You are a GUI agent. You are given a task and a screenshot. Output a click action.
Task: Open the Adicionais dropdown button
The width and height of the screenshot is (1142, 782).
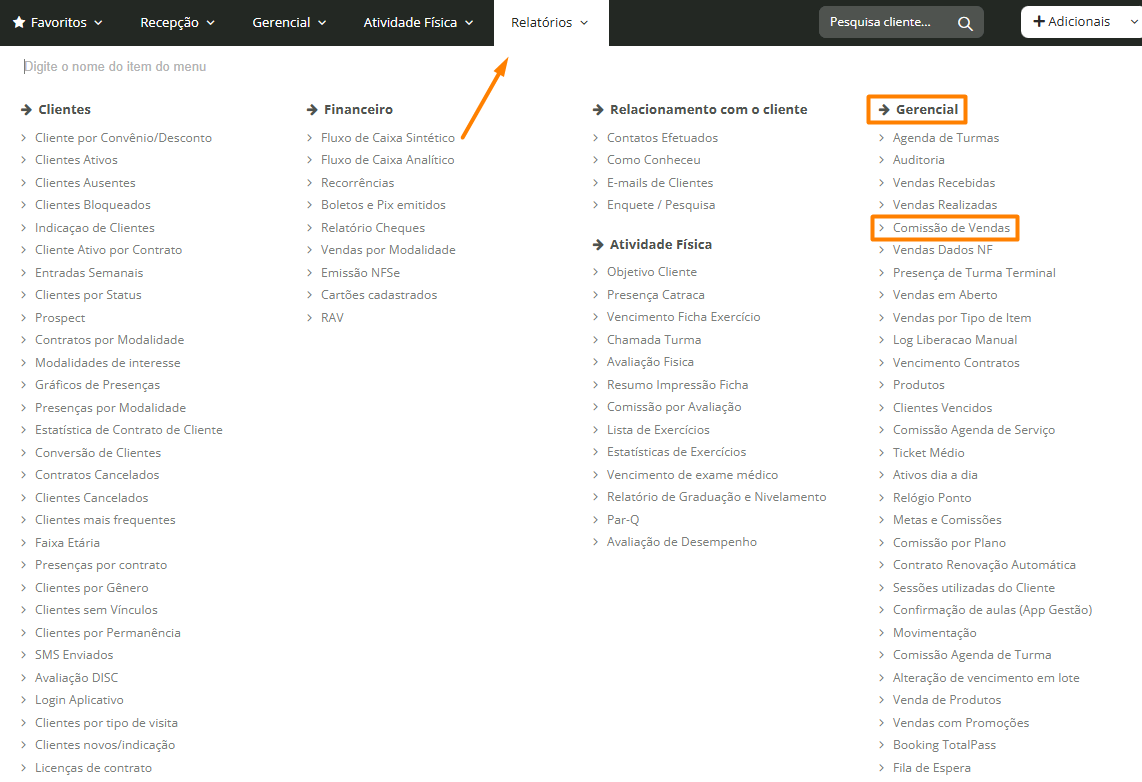click(x=1082, y=22)
